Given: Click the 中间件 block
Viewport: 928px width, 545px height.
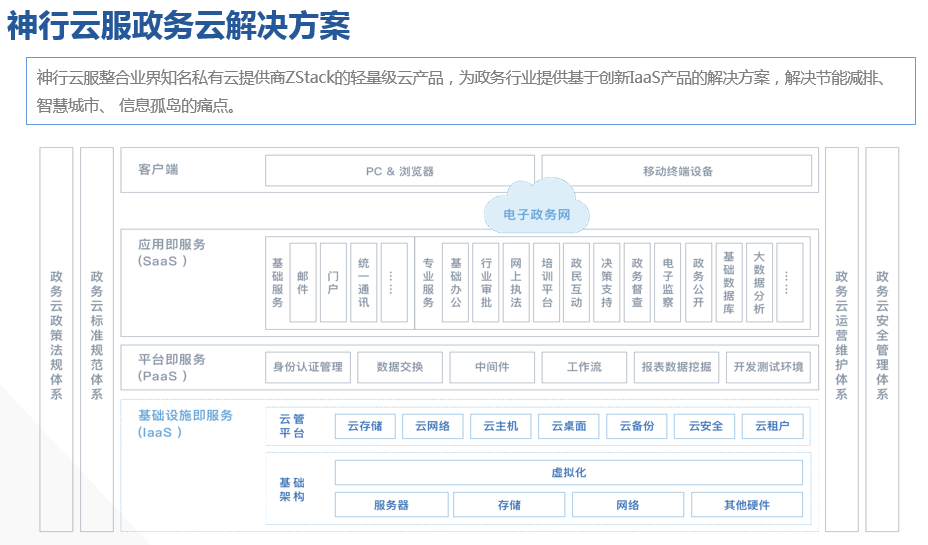Looking at the screenshot, I should coord(492,367).
